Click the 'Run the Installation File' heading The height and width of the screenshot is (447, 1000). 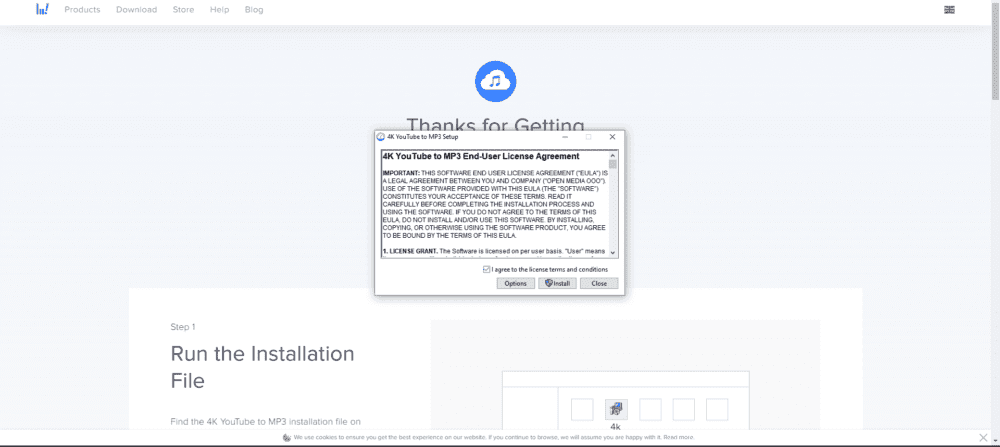point(262,367)
